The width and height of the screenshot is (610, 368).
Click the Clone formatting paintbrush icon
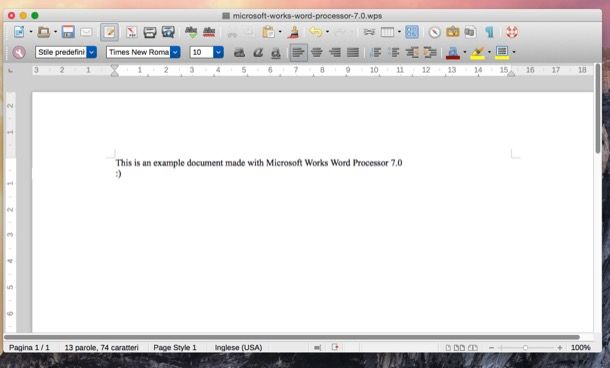pyautogui.click(x=294, y=32)
